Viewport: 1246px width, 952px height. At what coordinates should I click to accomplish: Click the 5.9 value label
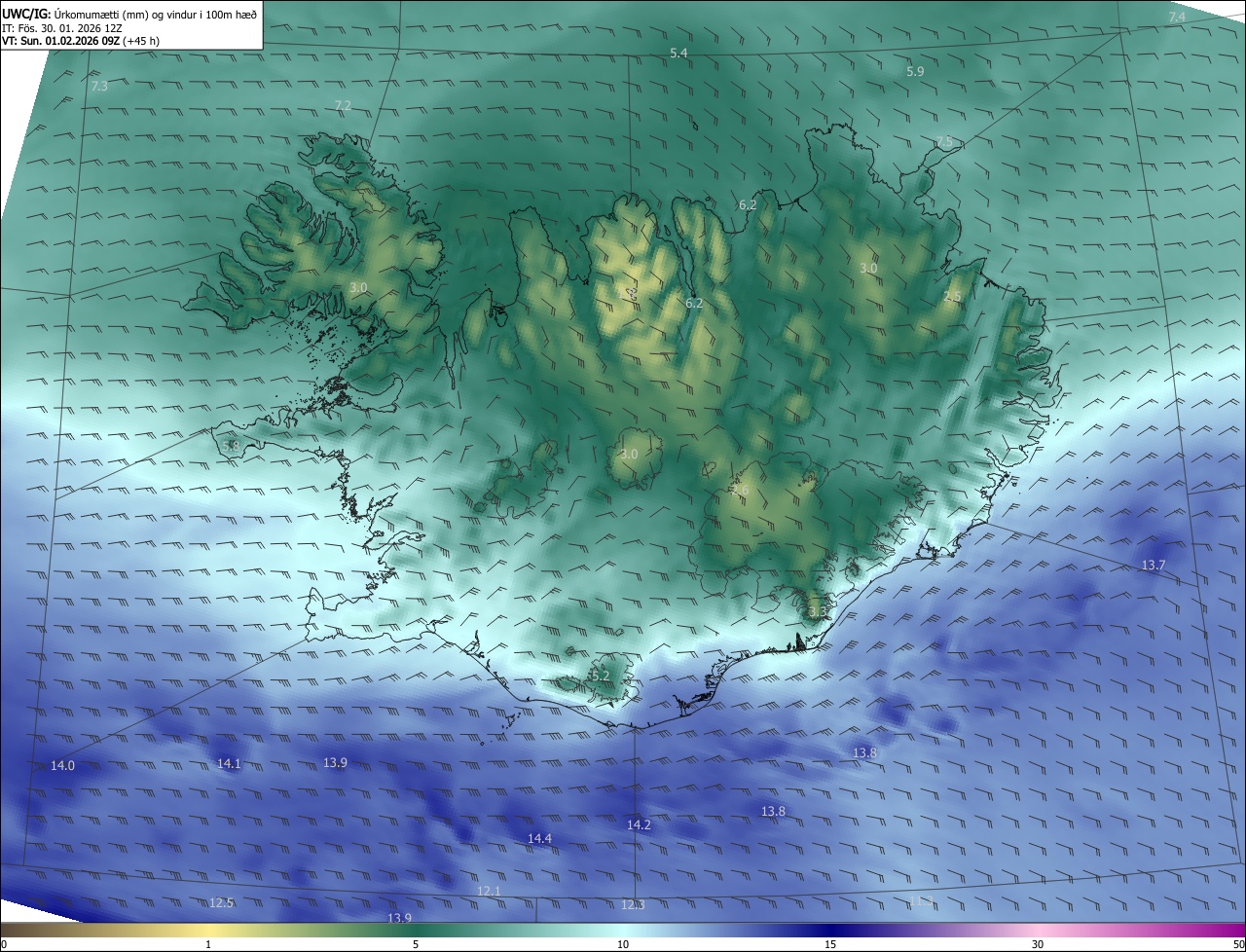pos(915,71)
